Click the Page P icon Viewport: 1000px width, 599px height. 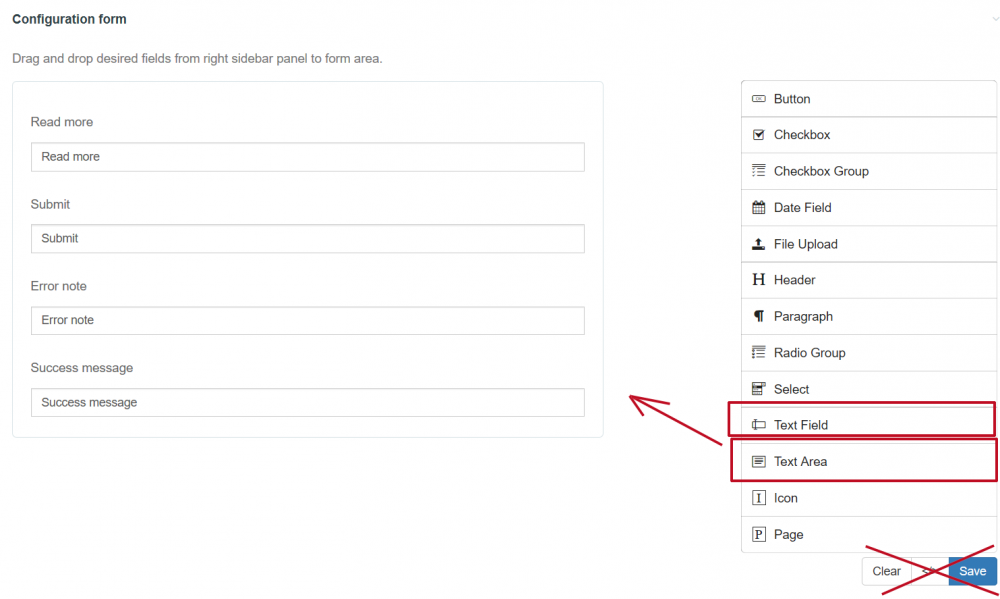758,535
